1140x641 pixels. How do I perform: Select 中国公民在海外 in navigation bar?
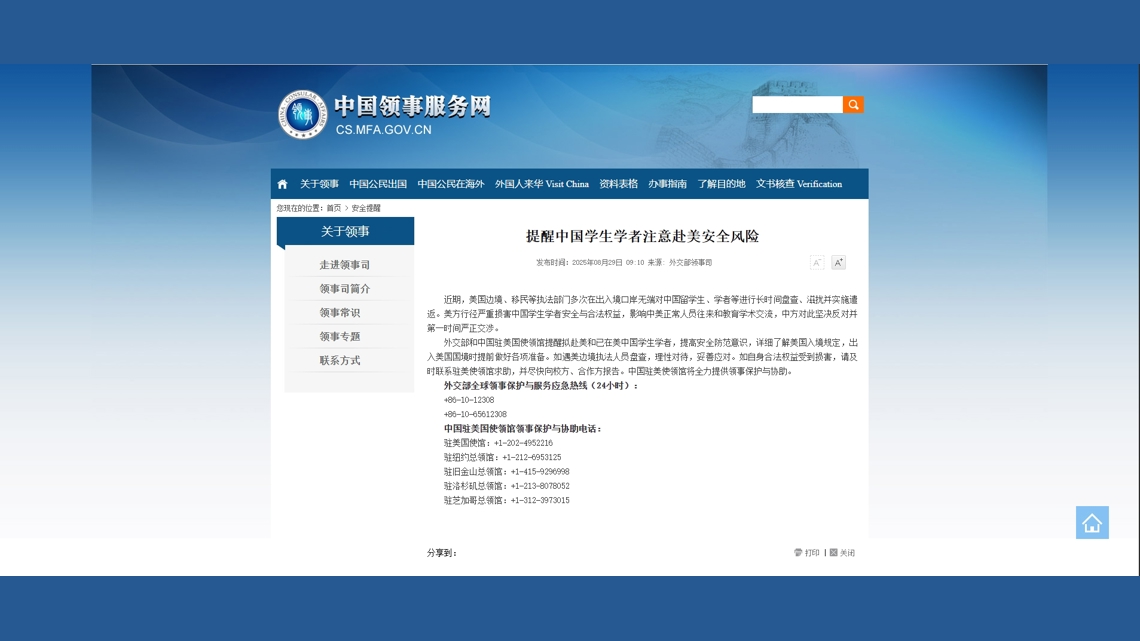click(x=450, y=184)
